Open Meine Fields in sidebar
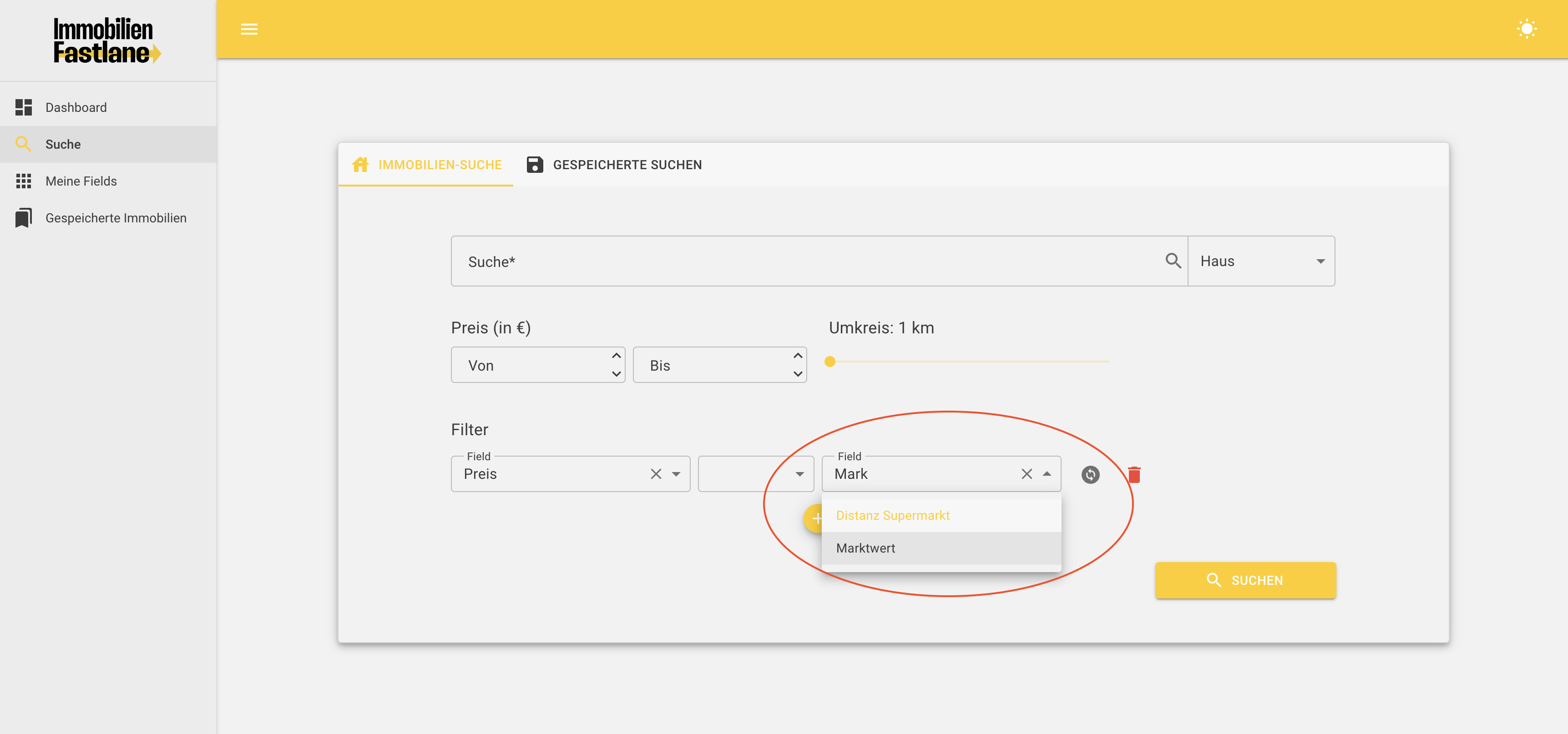This screenshot has height=734, width=1568. click(81, 181)
